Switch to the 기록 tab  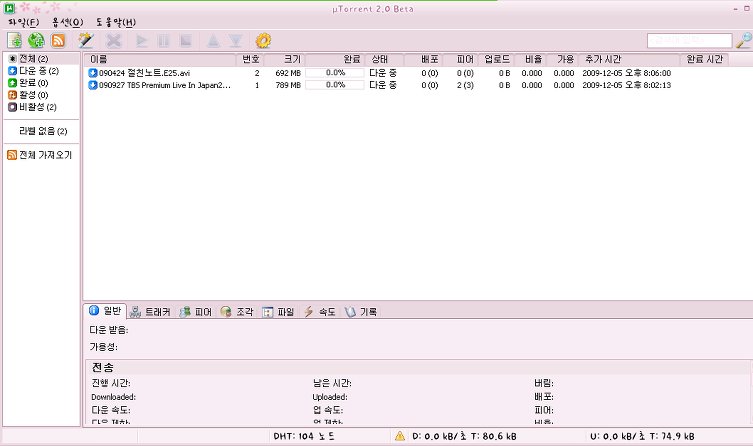click(361, 312)
